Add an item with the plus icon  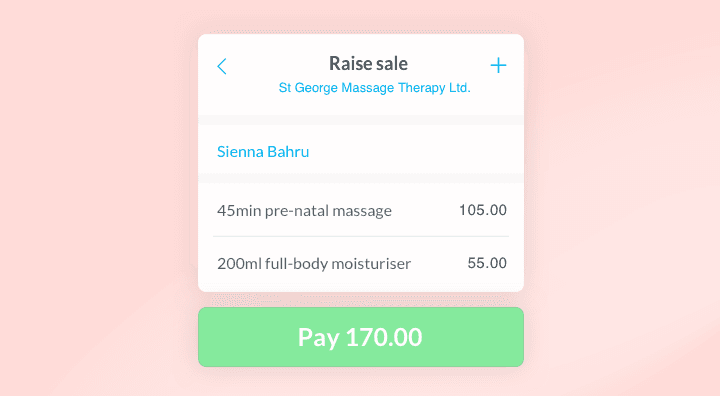tap(498, 65)
